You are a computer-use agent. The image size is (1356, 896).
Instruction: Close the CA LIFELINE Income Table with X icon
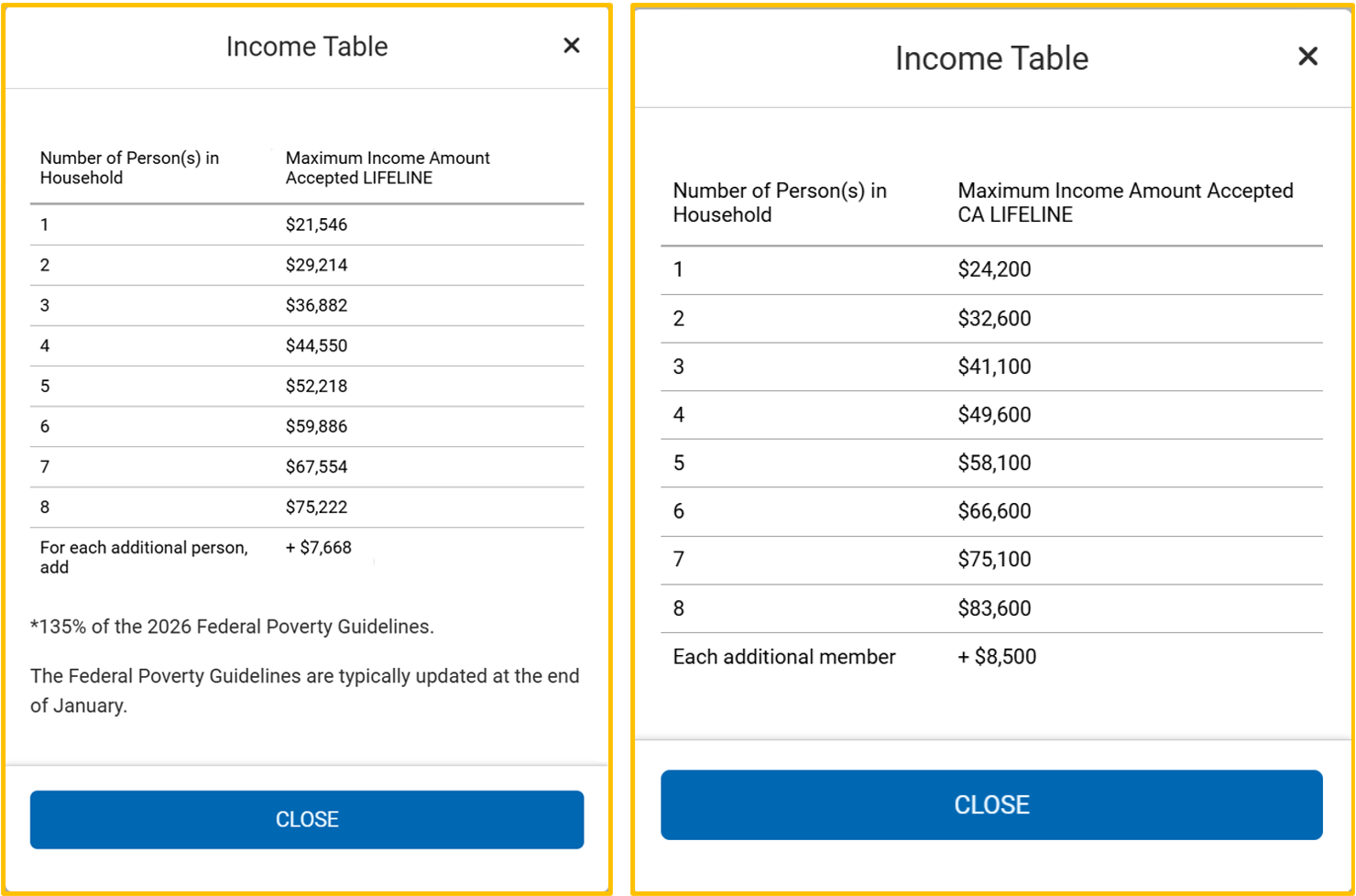point(1307,57)
